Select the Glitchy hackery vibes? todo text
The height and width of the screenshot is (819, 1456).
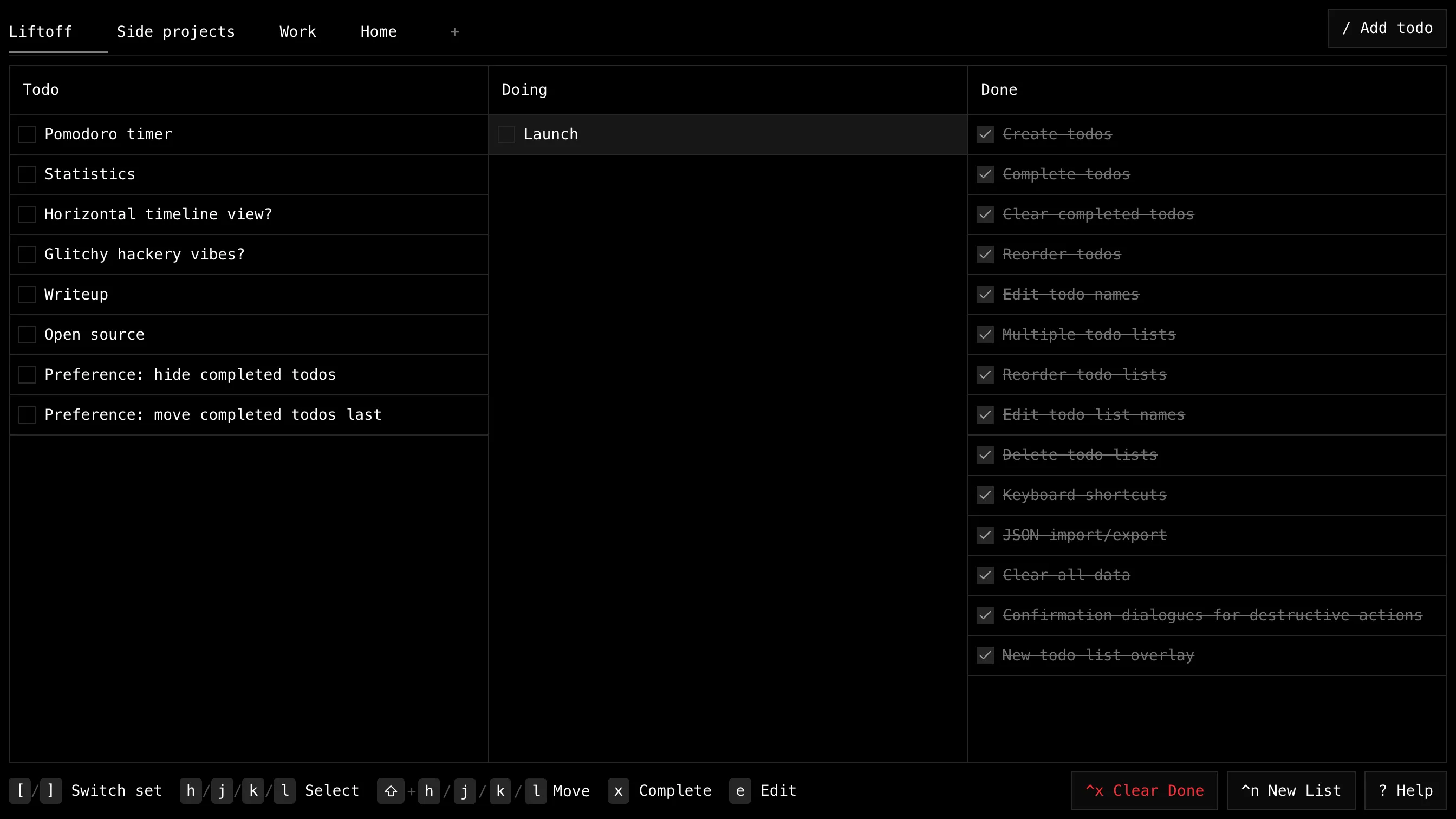click(x=145, y=255)
